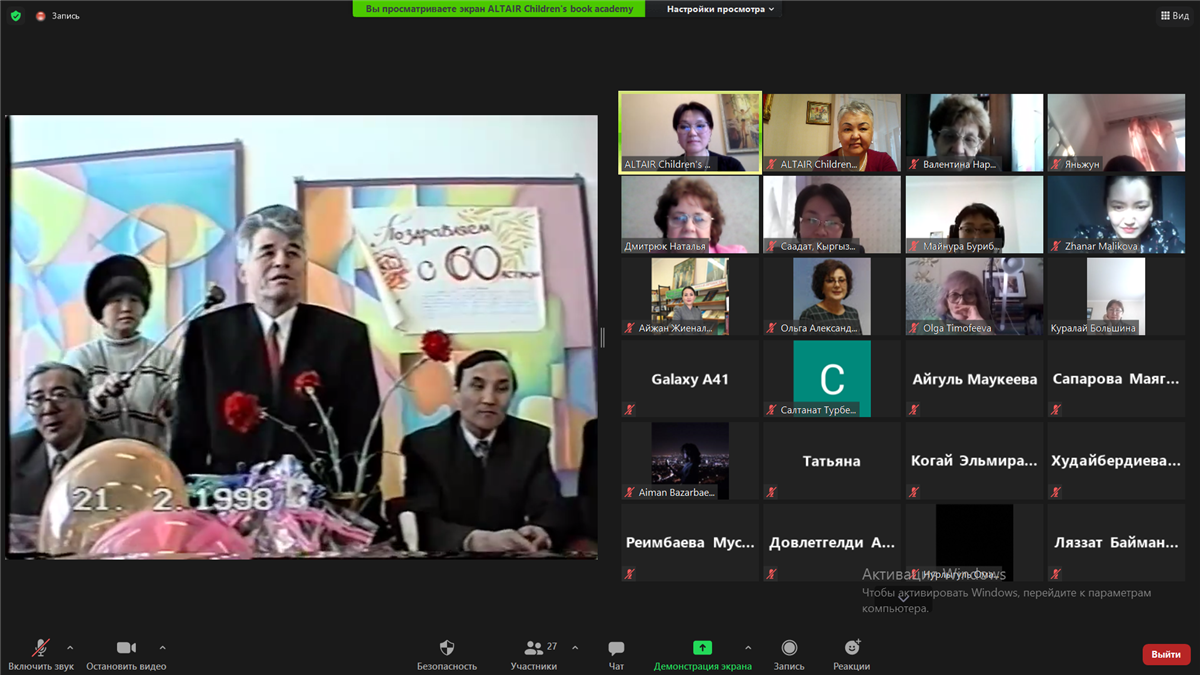The image size is (1200, 675).
Task: Click the green screen sharing notification banner
Action: click(x=499, y=9)
